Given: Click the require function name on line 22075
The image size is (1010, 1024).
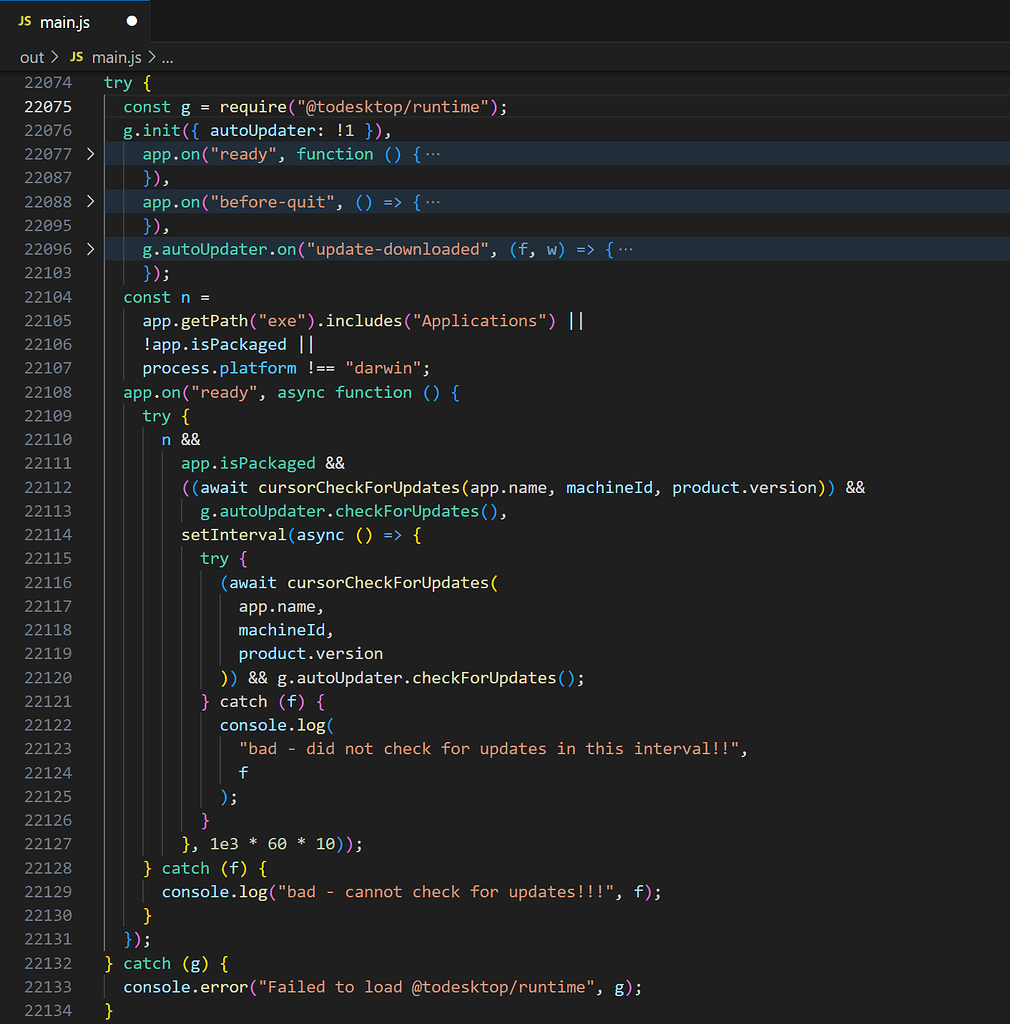Looking at the screenshot, I should [x=253, y=106].
